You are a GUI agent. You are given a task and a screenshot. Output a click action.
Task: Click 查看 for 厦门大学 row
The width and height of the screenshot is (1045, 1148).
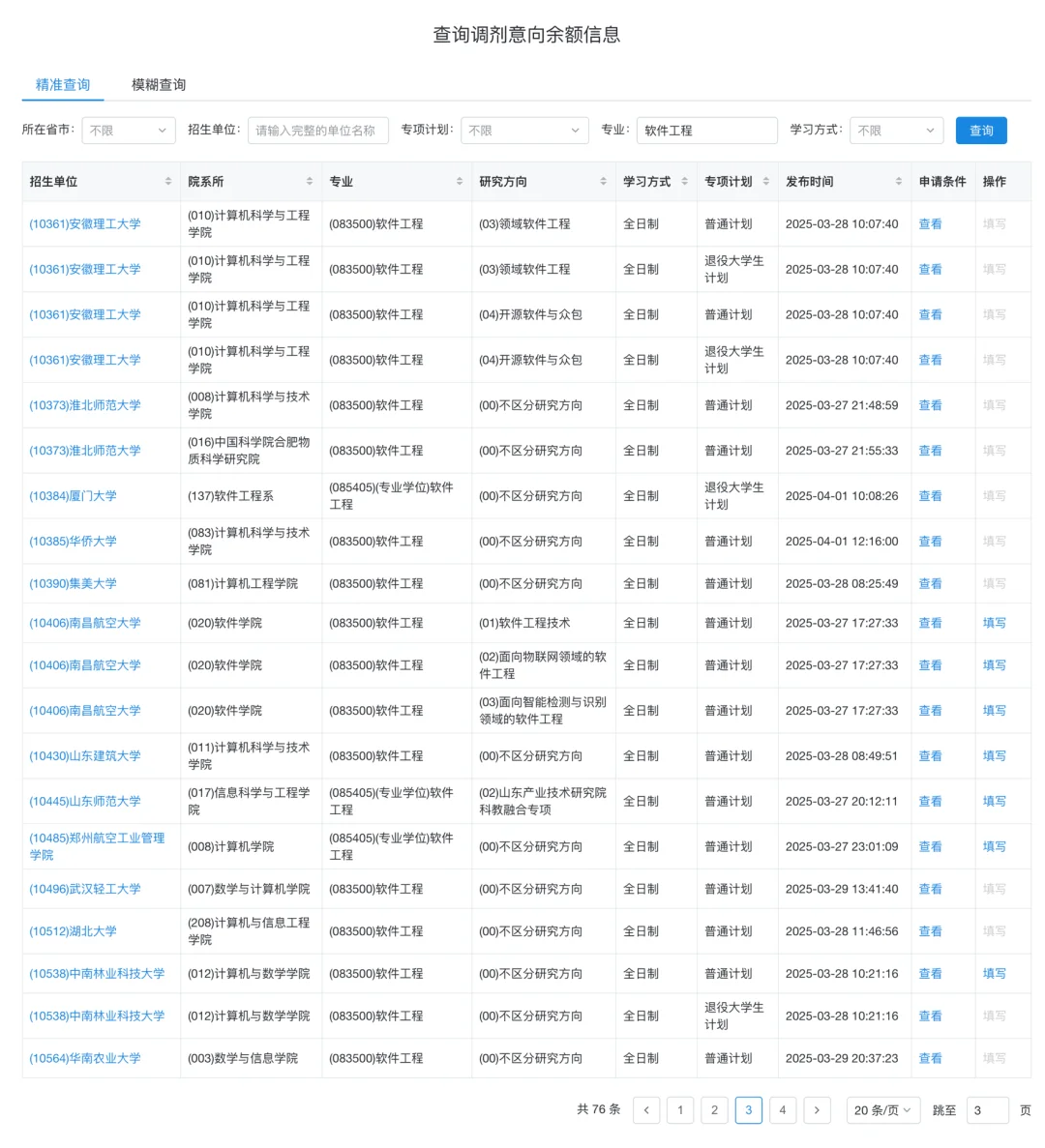pyautogui.click(x=930, y=495)
